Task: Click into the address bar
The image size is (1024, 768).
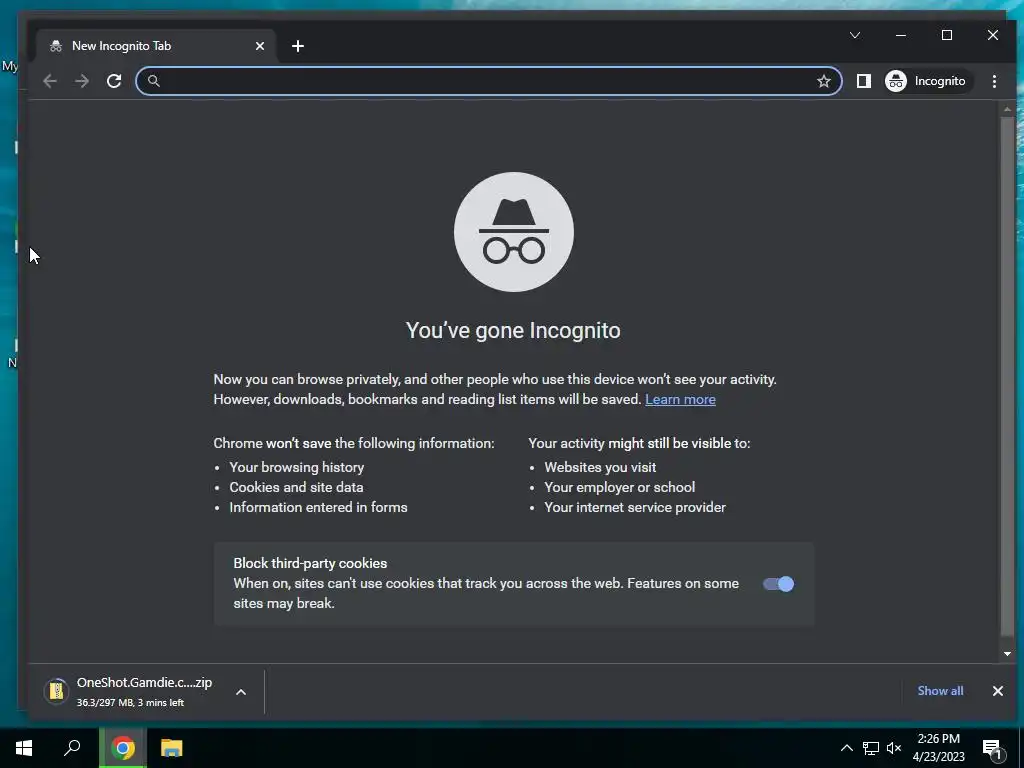Action: 488,81
